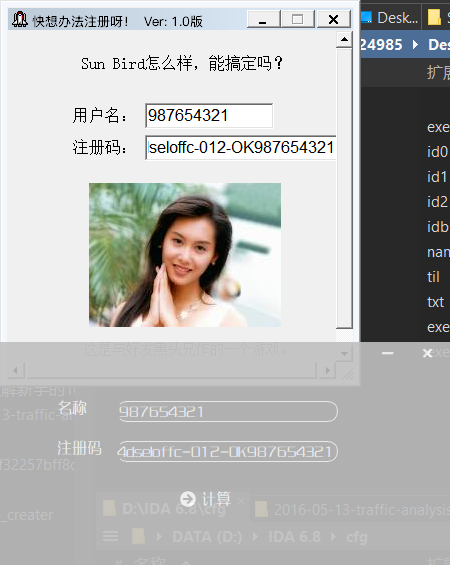Click the 'D:\IDA 6.8\cfg' background tab
Screen dimensions: 450x565
(x=174, y=509)
